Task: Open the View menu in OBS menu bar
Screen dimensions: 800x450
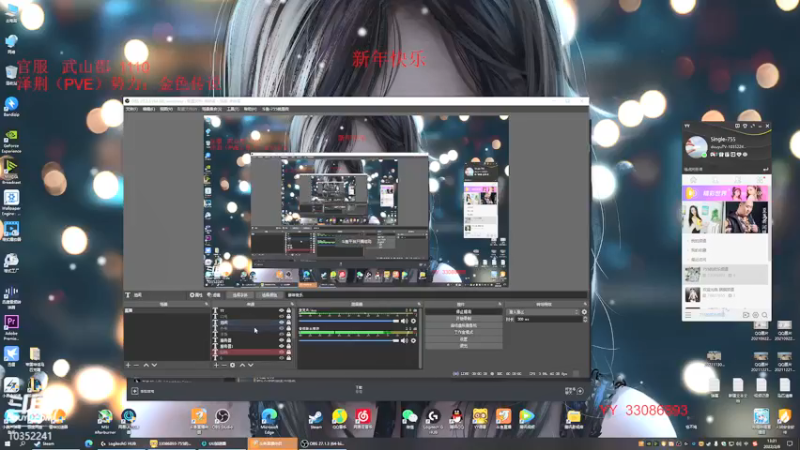Action: (x=166, y=109)
